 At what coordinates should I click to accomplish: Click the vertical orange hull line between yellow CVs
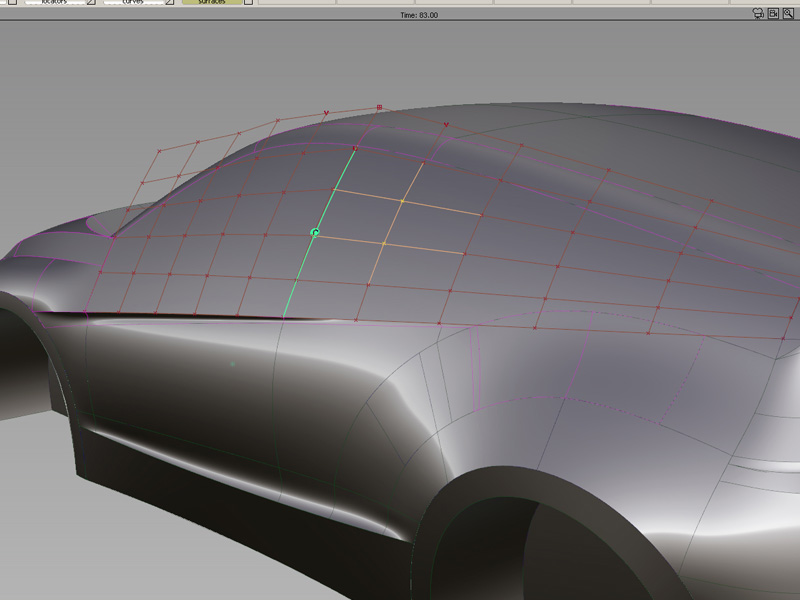393,222
